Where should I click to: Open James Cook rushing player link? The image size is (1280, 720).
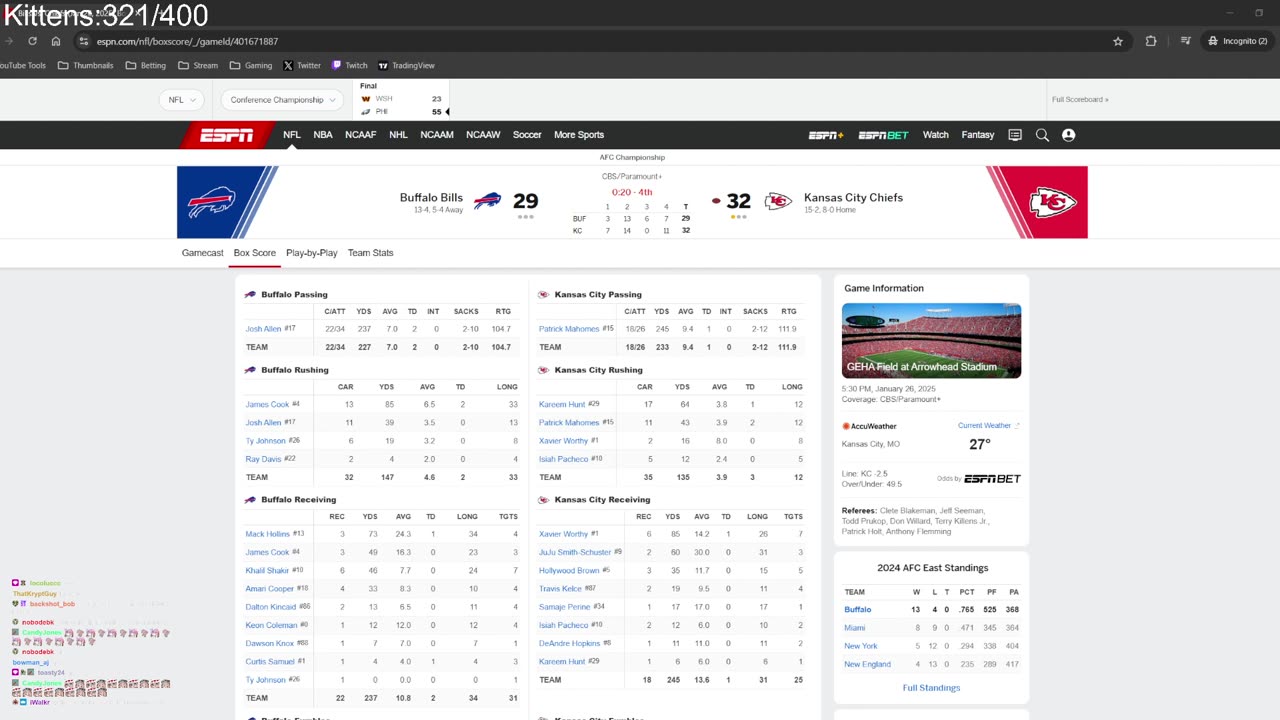[x=267, y=405]
